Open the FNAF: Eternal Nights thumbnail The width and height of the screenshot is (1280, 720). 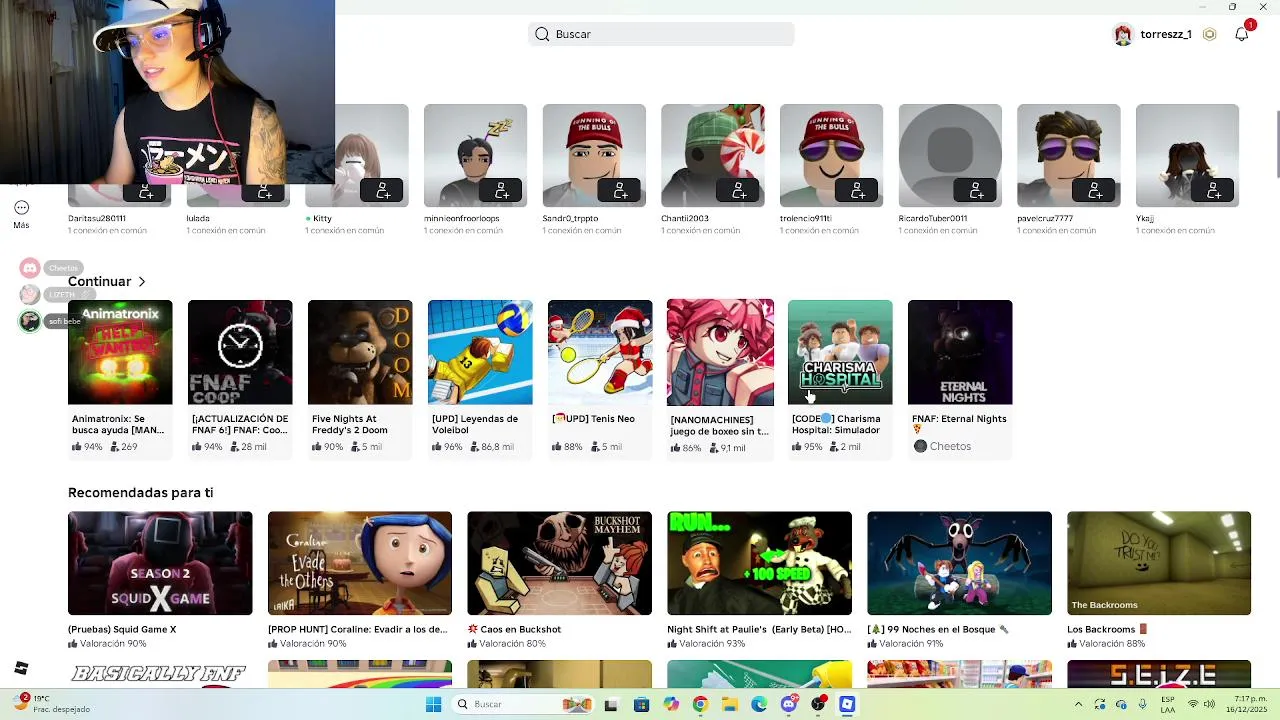pyautogui.click(x=960, y=352)
